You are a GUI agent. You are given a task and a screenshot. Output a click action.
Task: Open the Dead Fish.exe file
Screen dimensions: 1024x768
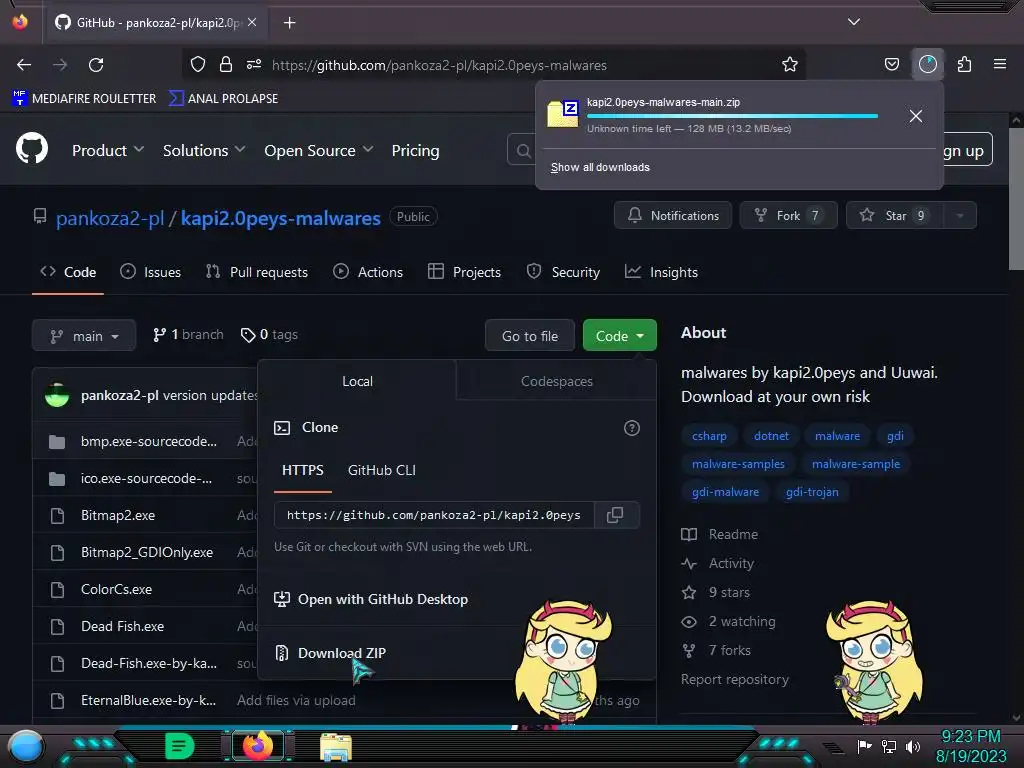tap(122, 626)
